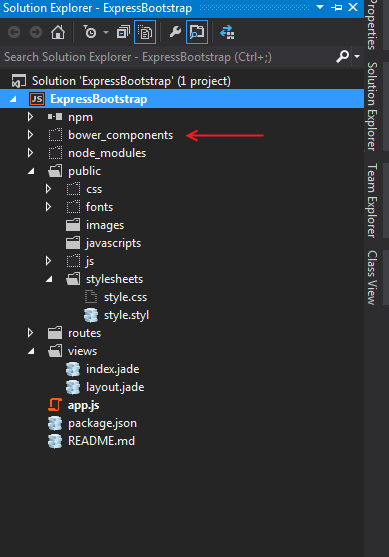This screenshot has width=389, height=557.
Task: Select the app.js startup file
Action: pyautogui.click(x=83, y=405)
